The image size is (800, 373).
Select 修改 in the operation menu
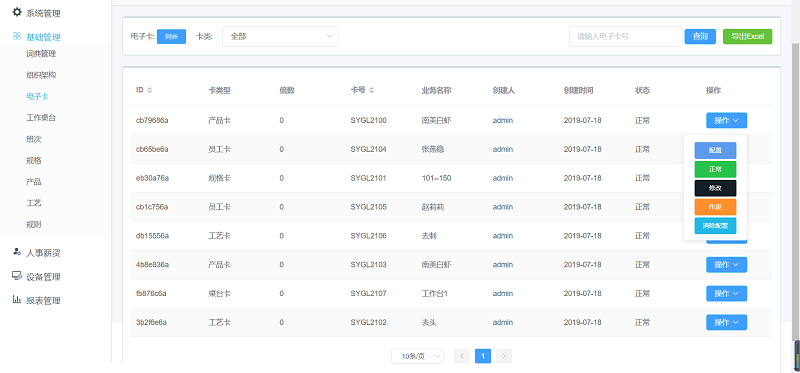[x=715, y=188]
